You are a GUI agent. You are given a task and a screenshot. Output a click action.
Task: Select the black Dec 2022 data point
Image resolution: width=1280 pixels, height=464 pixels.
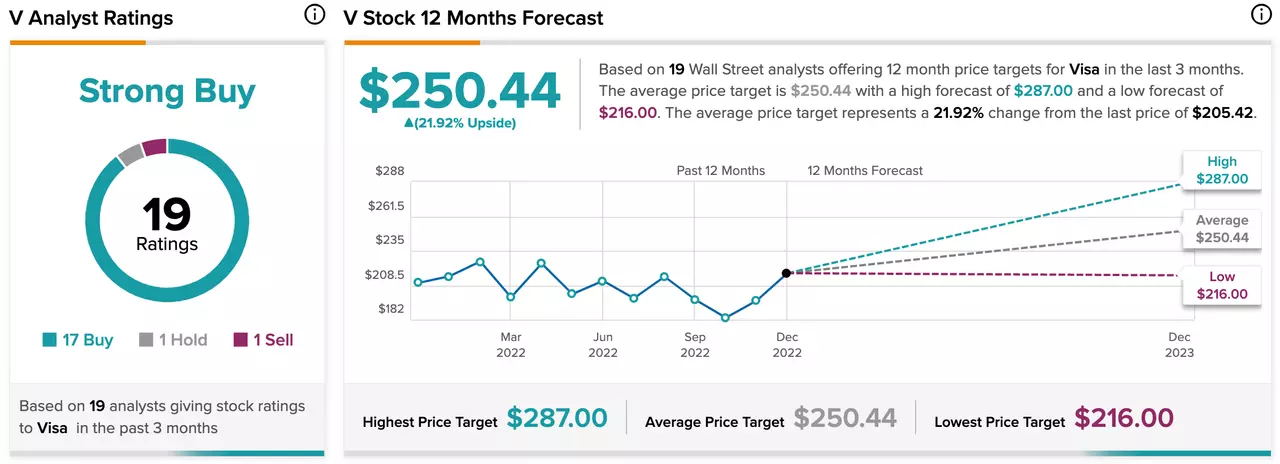[786, 272]
